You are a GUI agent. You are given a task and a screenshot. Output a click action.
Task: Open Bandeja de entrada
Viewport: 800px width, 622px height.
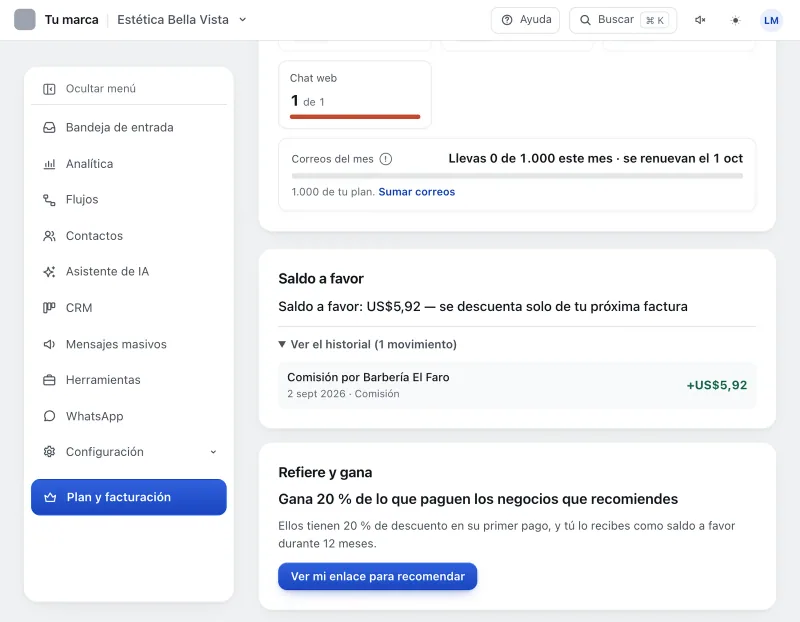click(x=129, y=128)
